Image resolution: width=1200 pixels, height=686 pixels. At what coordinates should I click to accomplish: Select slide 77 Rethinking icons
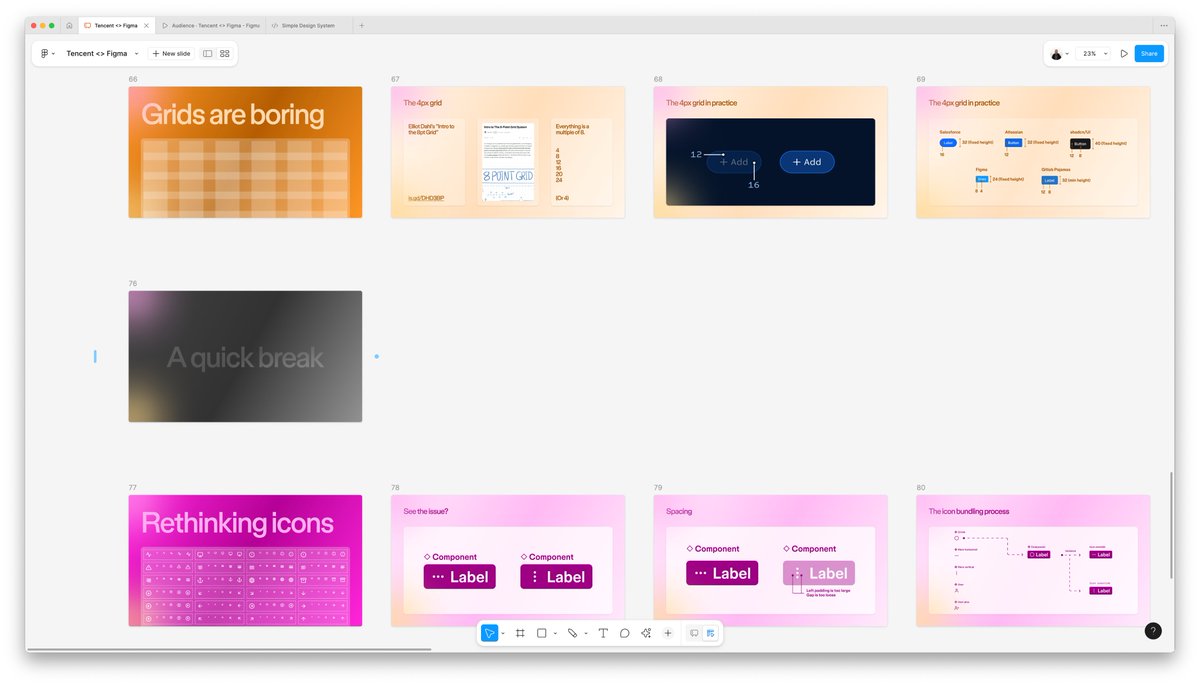coord(245,560)
